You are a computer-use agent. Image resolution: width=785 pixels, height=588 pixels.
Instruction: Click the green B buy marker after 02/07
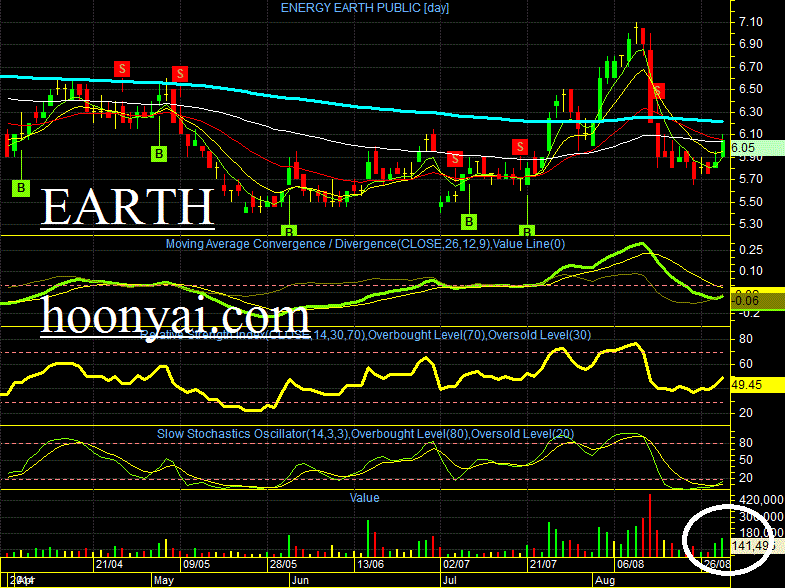point(469,221)
